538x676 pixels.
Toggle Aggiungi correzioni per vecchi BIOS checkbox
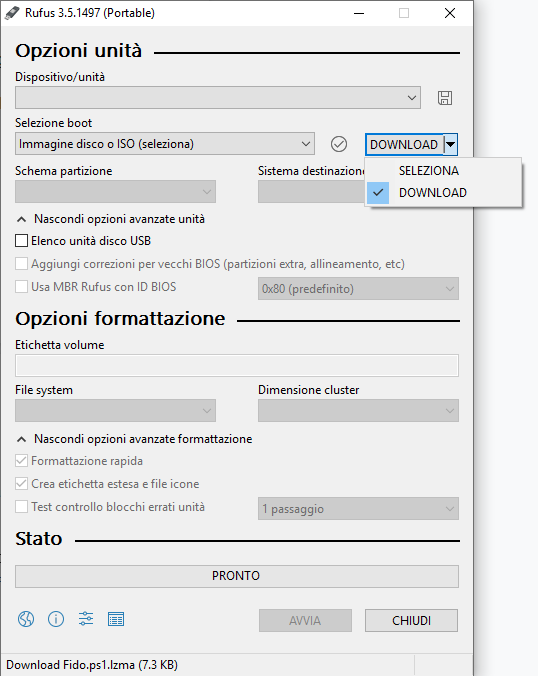tap(22, 263)
